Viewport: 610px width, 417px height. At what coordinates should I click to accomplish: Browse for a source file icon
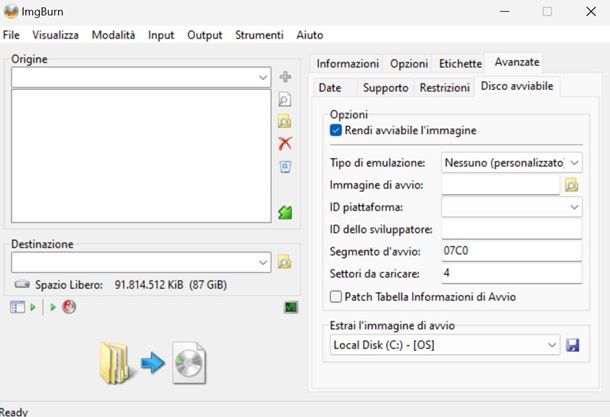[285, 100]
